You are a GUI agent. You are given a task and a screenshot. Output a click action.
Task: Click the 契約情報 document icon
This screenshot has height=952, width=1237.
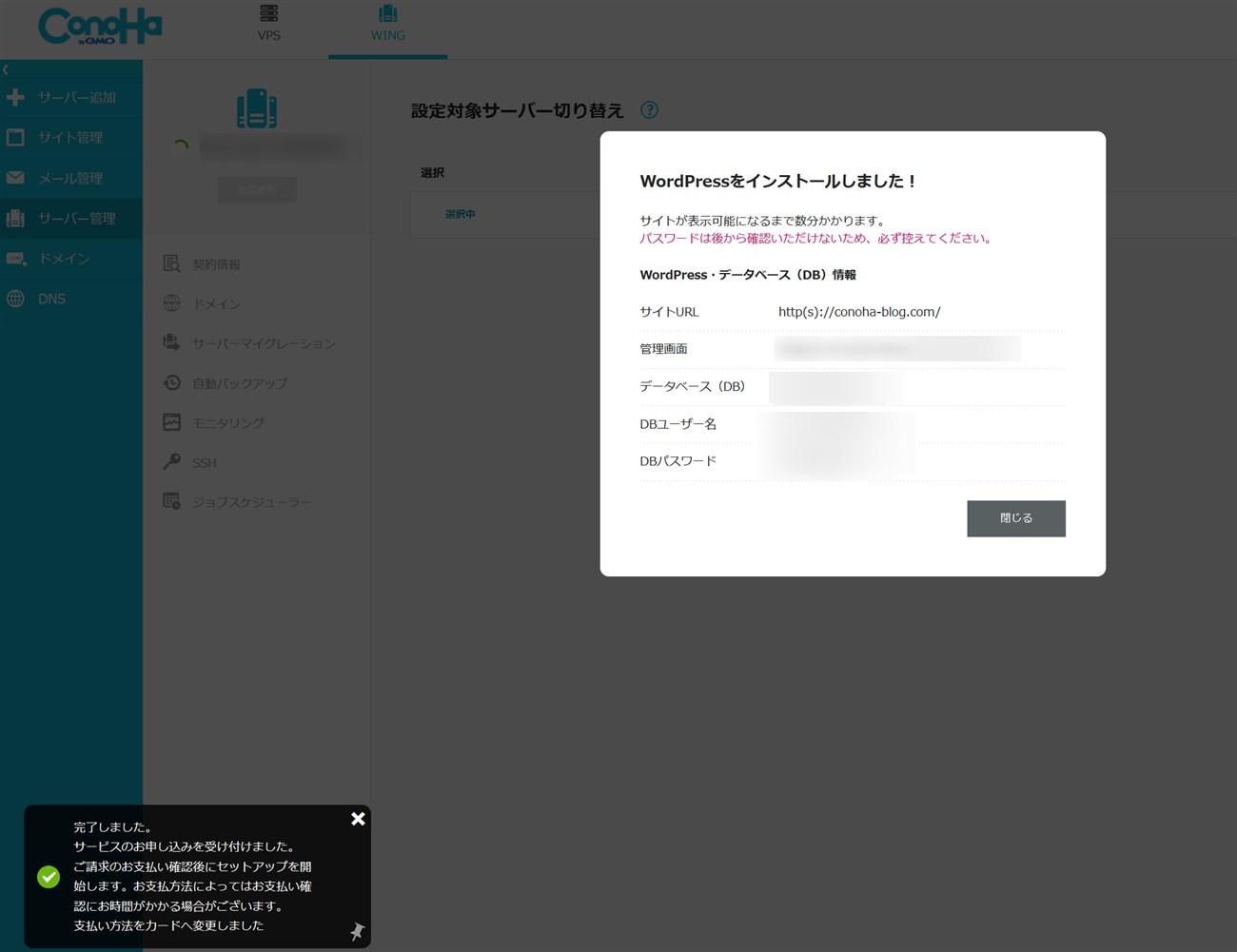click(171, 263)
